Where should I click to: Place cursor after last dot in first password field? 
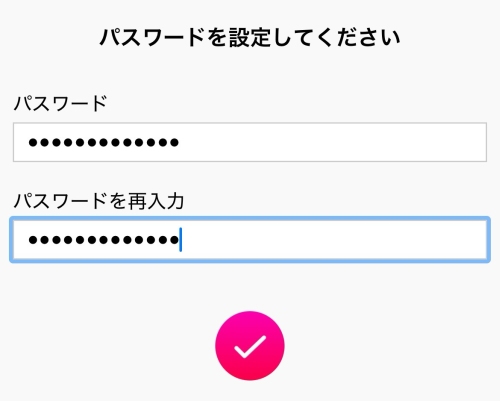pyautogui.click(x=180, y=143)
